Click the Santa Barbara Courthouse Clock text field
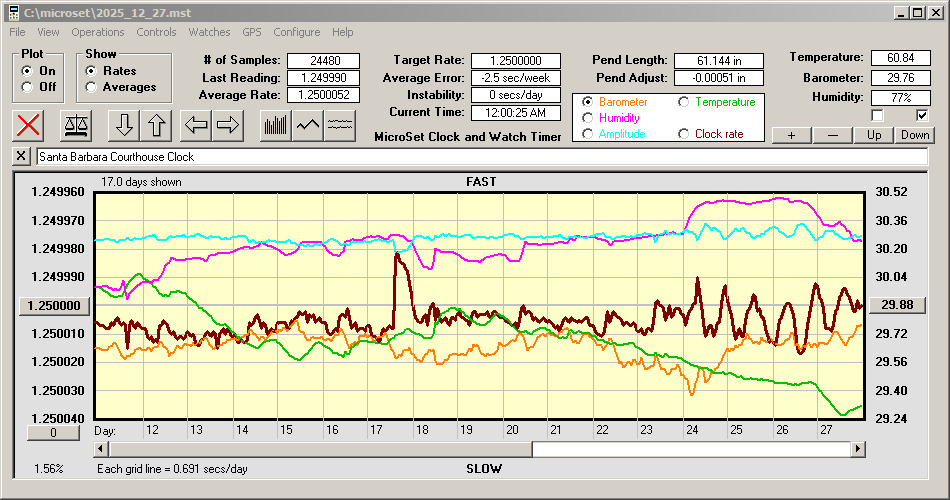This screenshot has width=950, height=500. pos(480,157)
